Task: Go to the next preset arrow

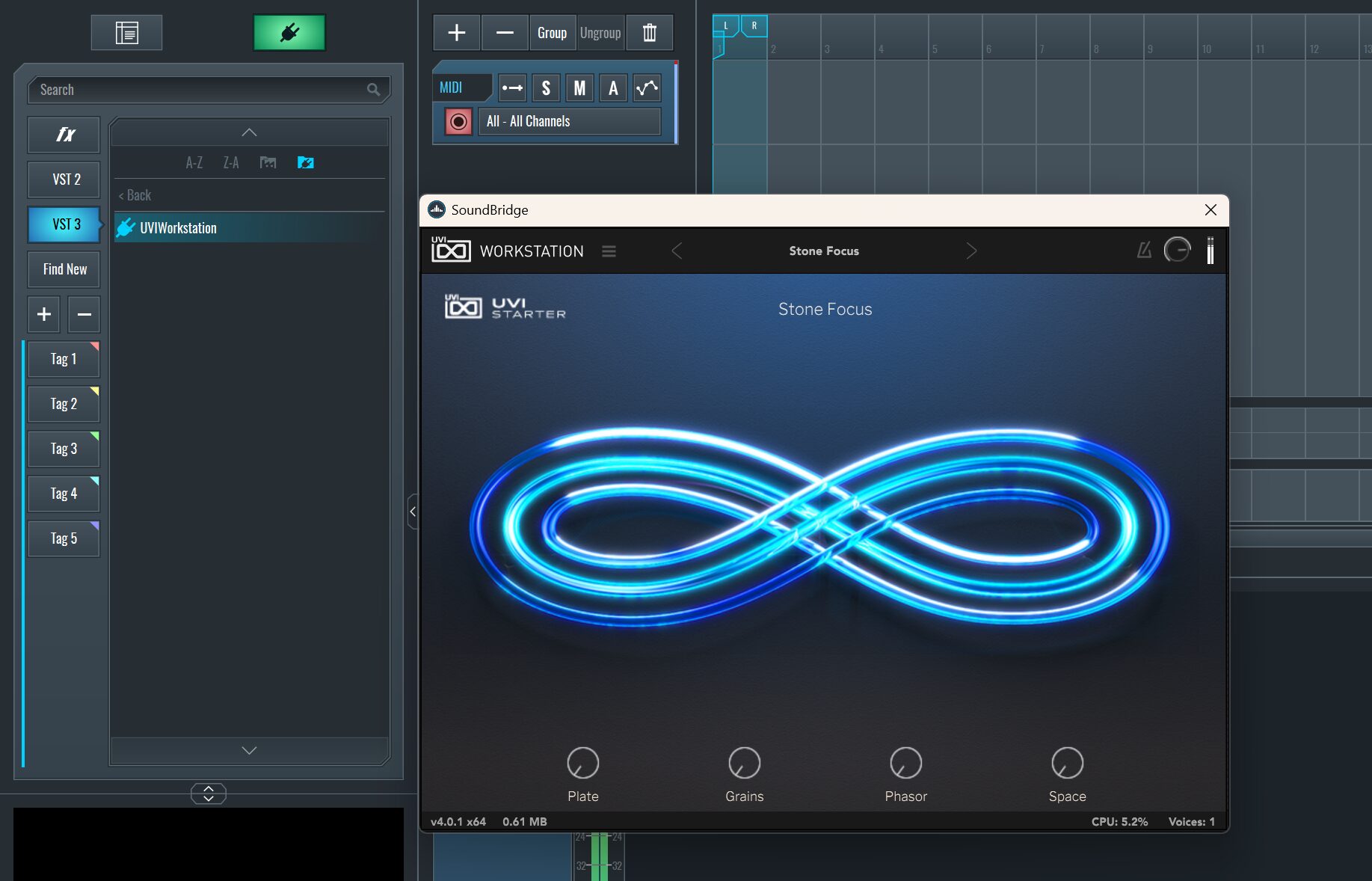Action: point(971,251)
